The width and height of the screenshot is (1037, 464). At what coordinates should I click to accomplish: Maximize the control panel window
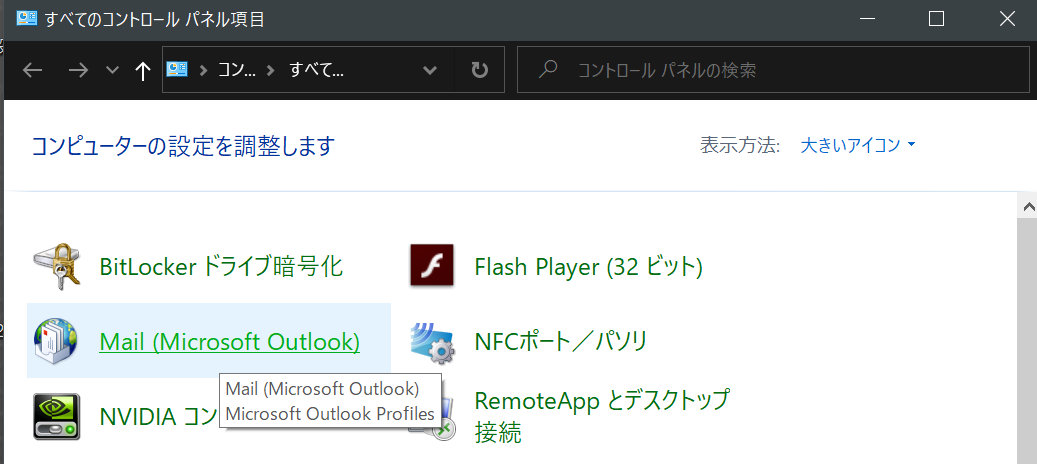(936, 19)
